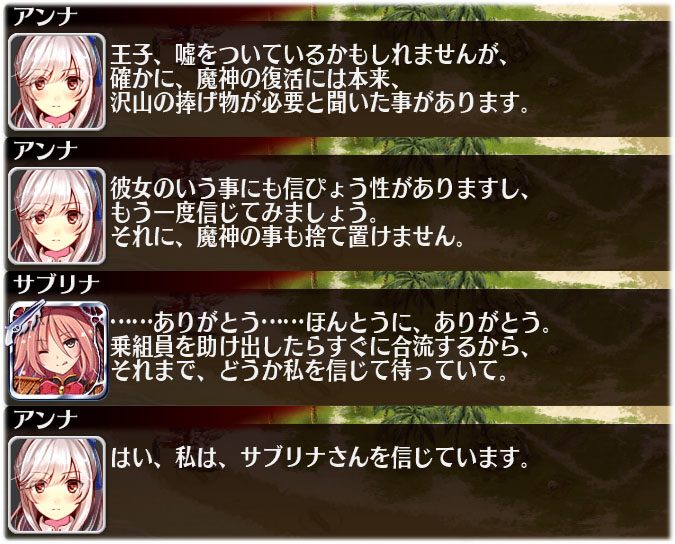This screenshot has width=675, height=544.
Task: Click Anna's portrait in the first dialogue
Action: [x=57, y=82]
